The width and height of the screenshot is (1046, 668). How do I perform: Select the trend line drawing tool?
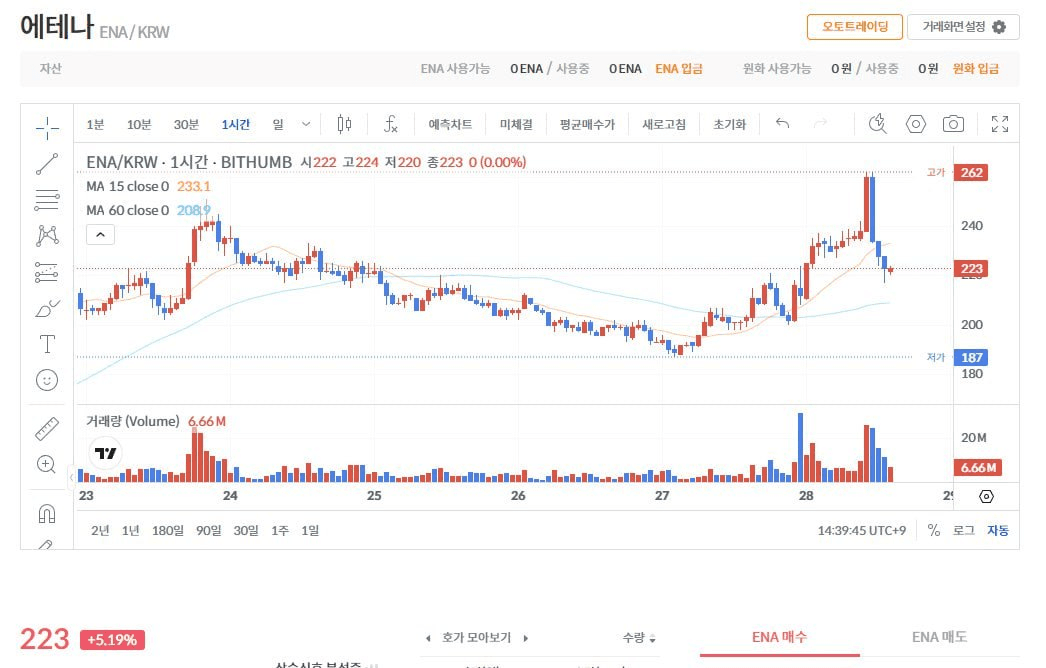[x=47, y=163]
